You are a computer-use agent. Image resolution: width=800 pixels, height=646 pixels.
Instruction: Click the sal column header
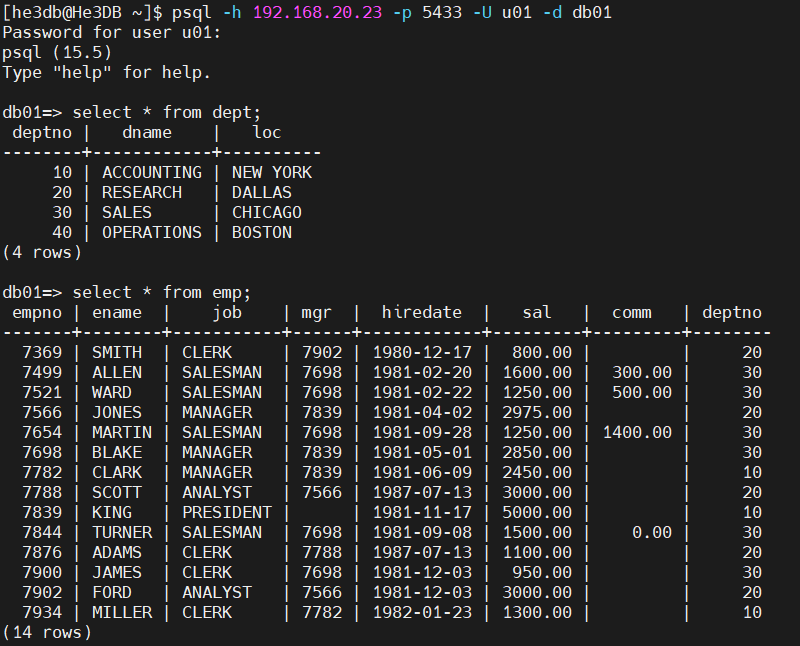pos(537,312)
